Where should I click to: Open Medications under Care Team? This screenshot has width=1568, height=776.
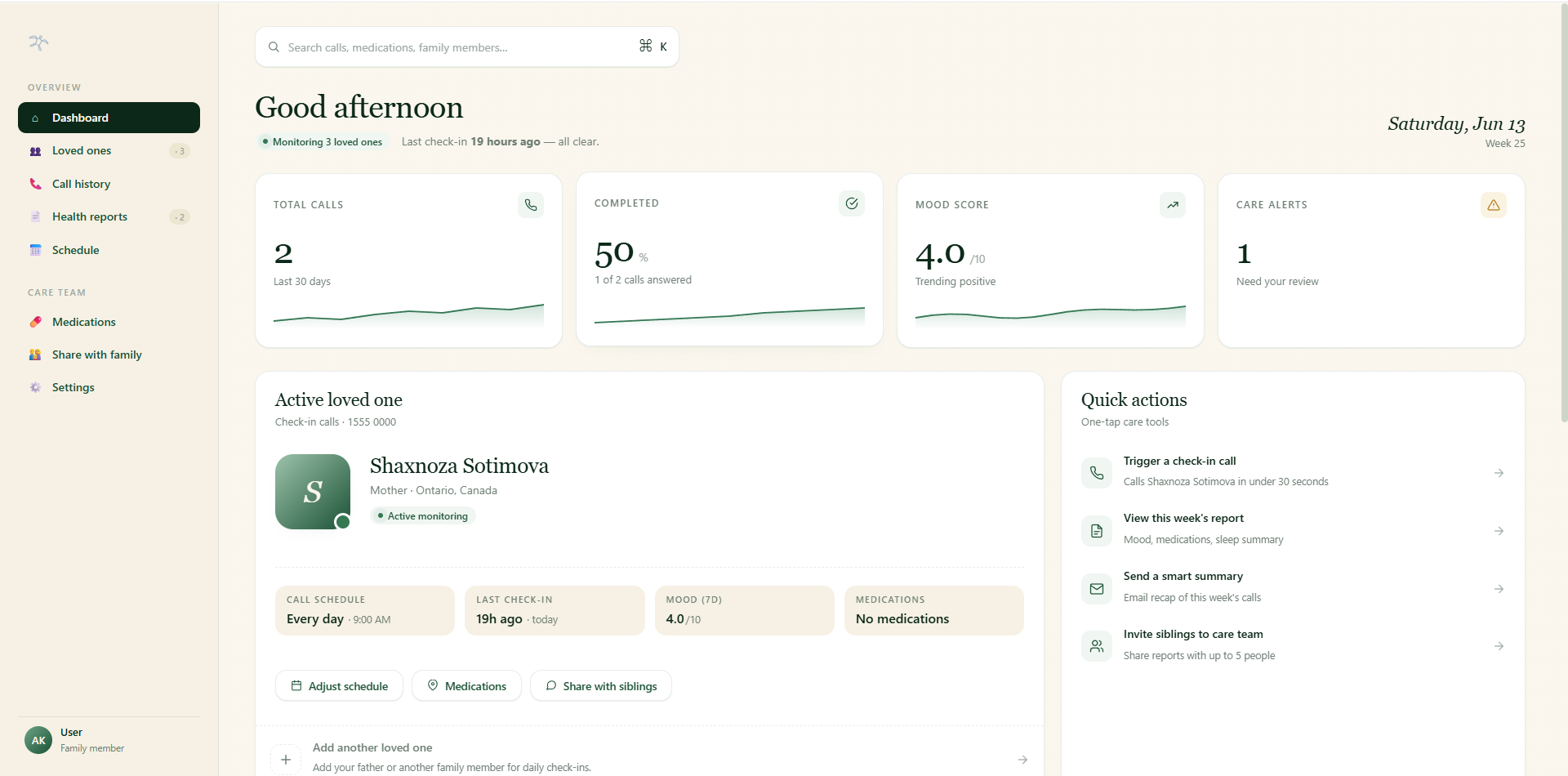point(109,322)
